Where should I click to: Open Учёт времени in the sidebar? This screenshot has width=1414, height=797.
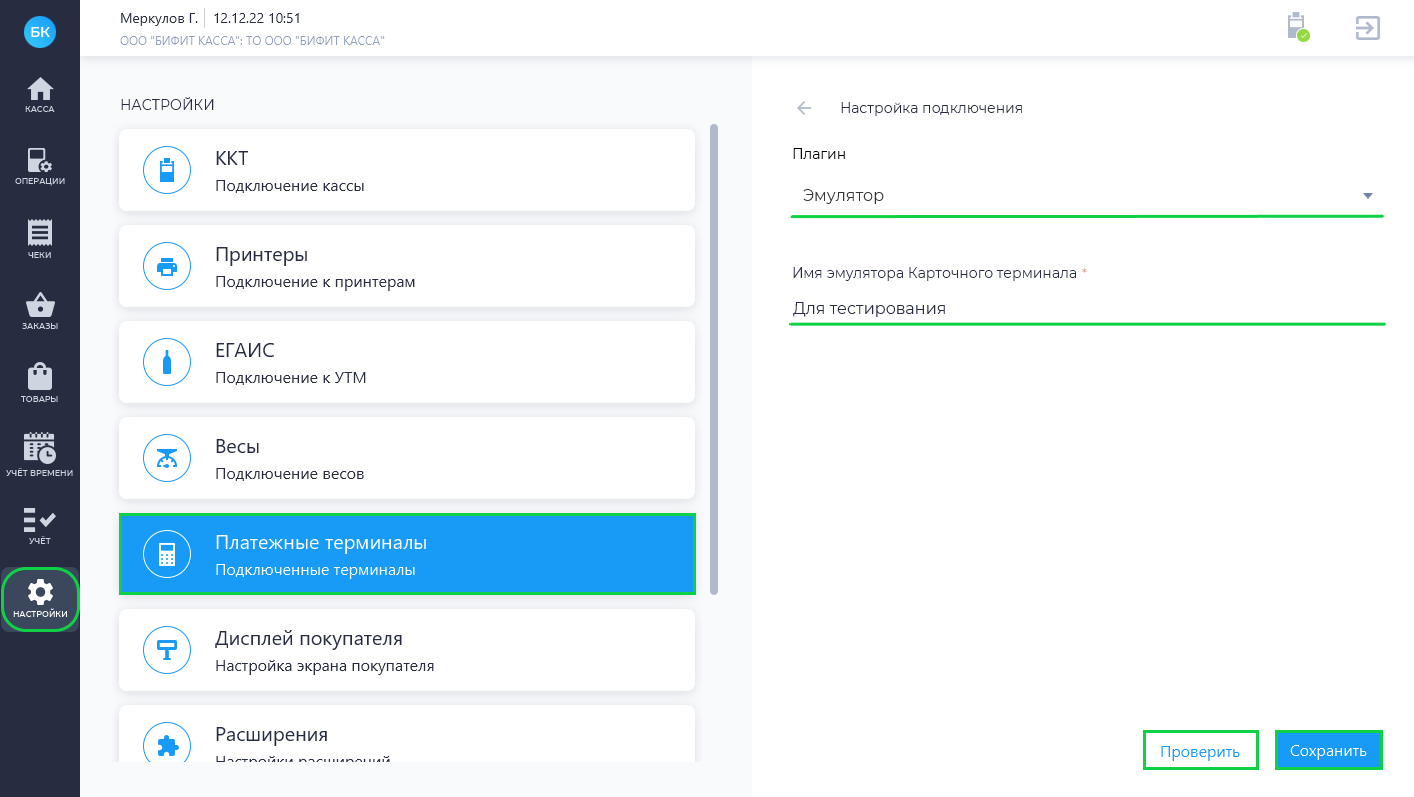point(40,455)
